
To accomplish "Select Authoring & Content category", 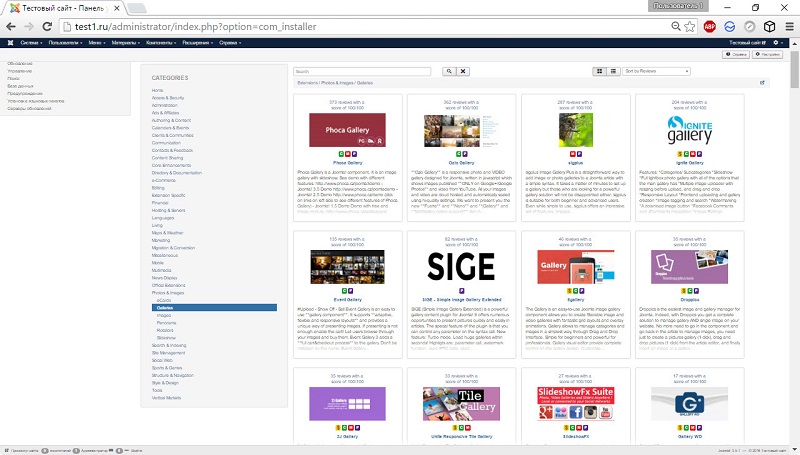I will point(171,120).
